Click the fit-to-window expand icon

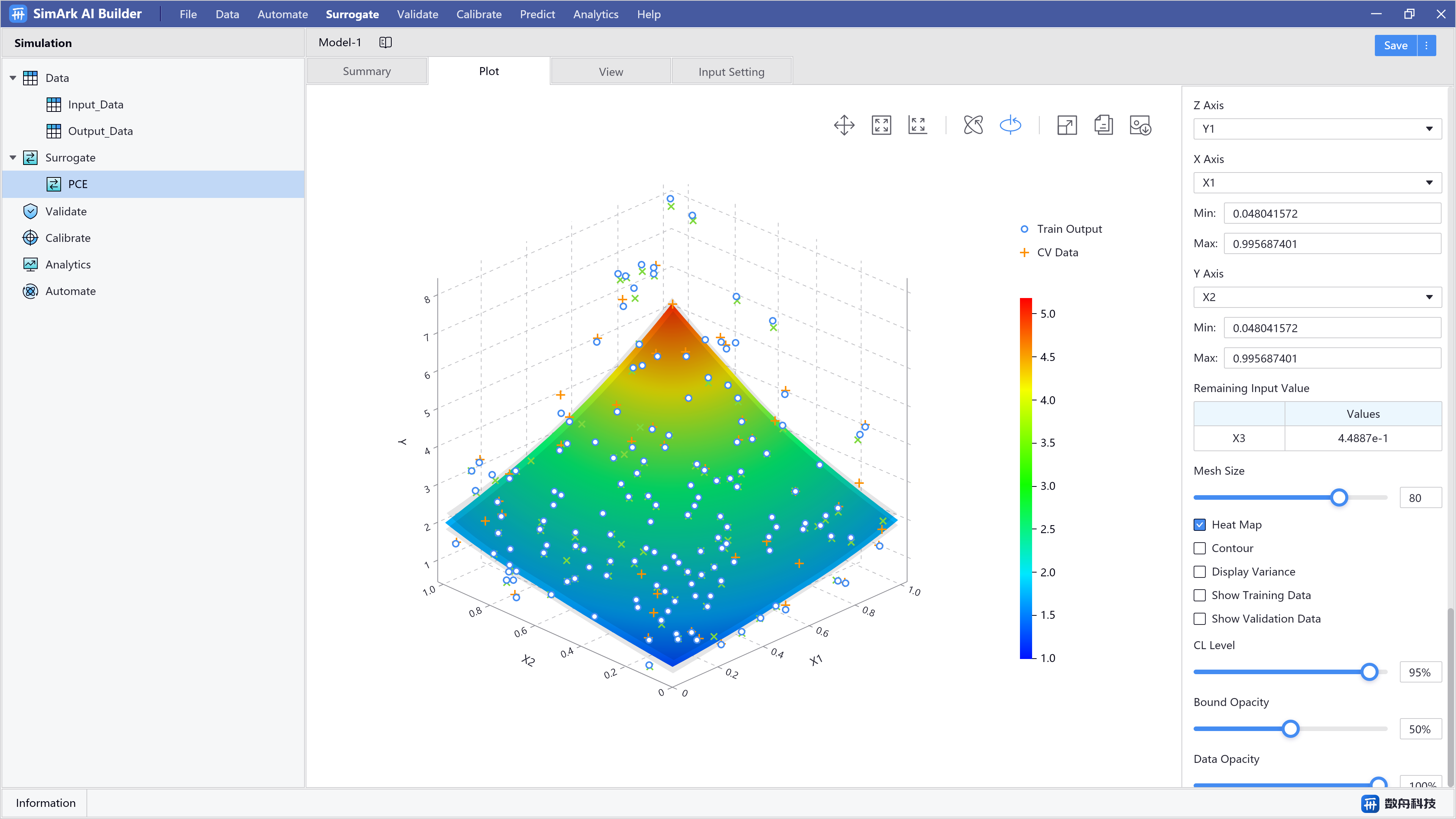pos(881,125)
